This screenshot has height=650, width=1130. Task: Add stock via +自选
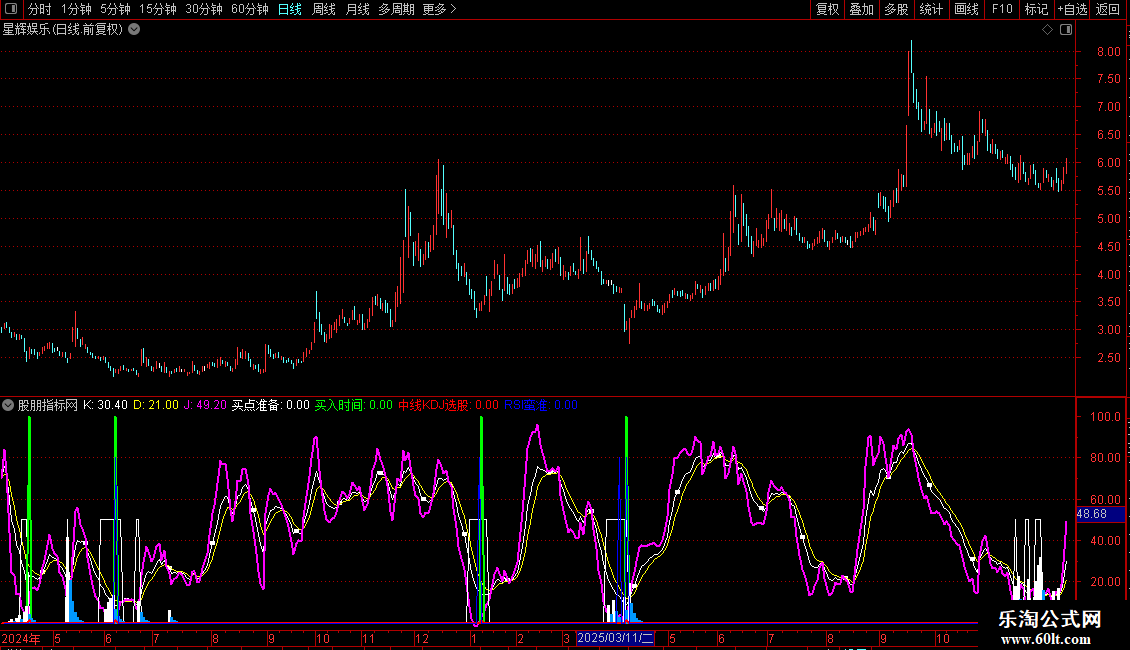pos(1072,9)
